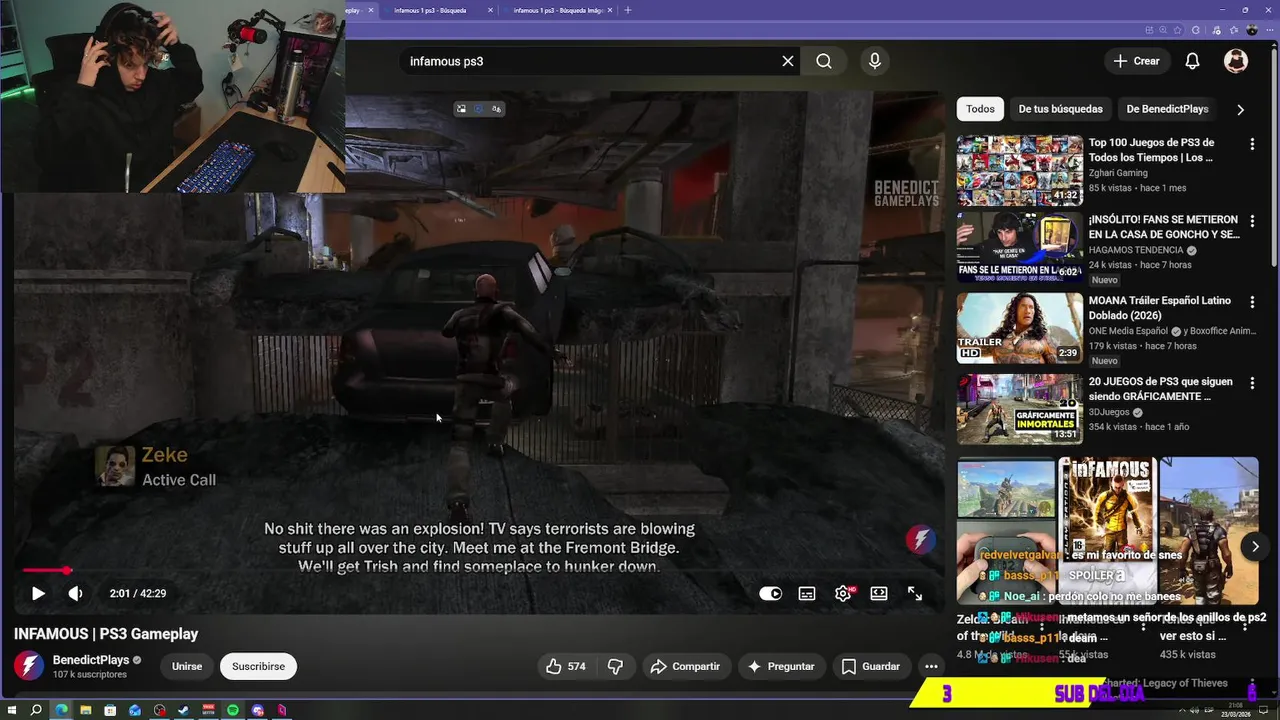This screenshot has height=720, width=1280.
Task: Open Microsoft Store from taskbar
Action: (x=110, y=710)
